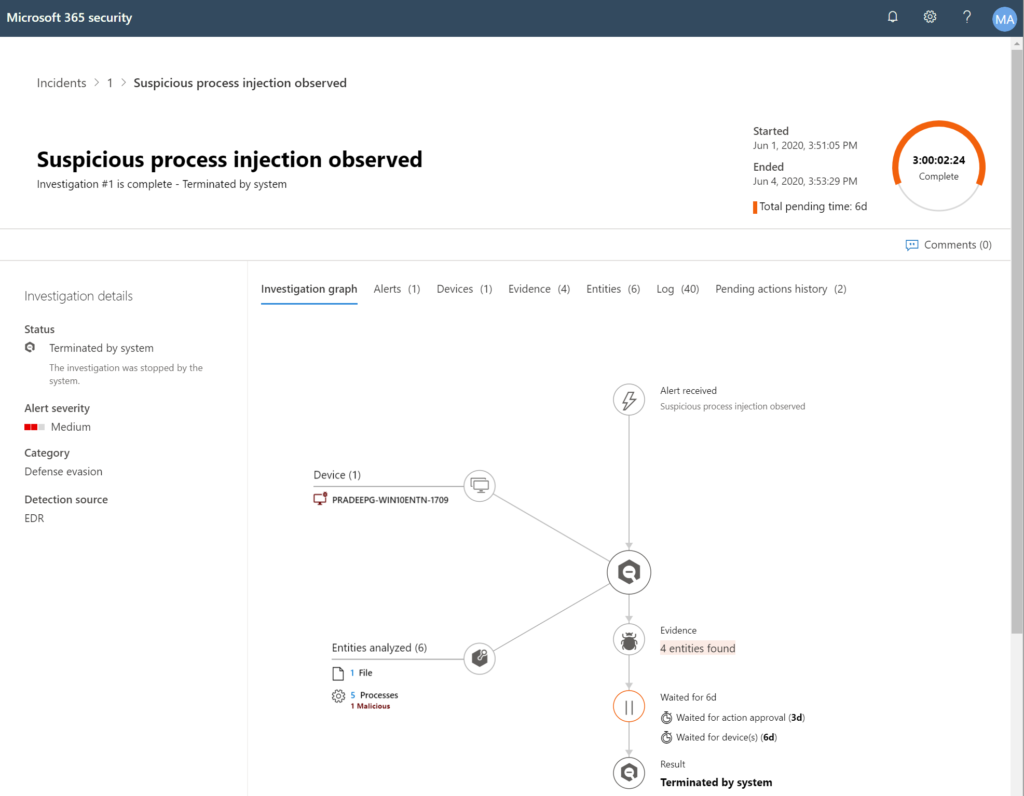This screenshot has width=1024, height=796.
Task: Select the Alert received lightning node
Action: click(629, 400)
